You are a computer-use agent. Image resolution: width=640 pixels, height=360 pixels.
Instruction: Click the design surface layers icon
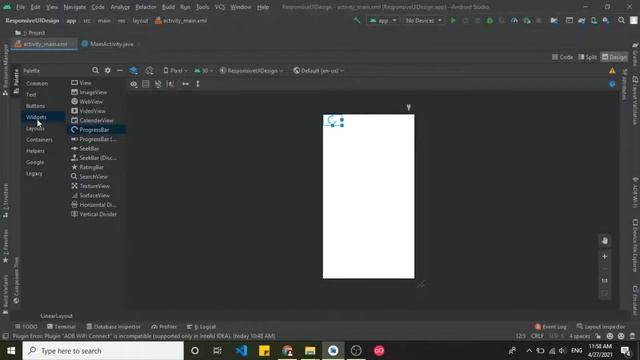tap(133, 71)
